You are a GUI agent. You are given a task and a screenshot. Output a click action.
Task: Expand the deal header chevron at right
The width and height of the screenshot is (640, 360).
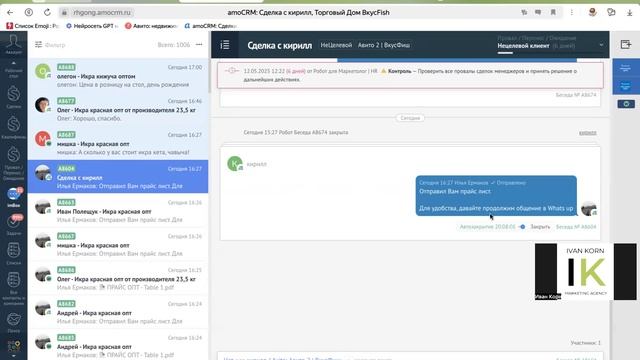point(601,45)
